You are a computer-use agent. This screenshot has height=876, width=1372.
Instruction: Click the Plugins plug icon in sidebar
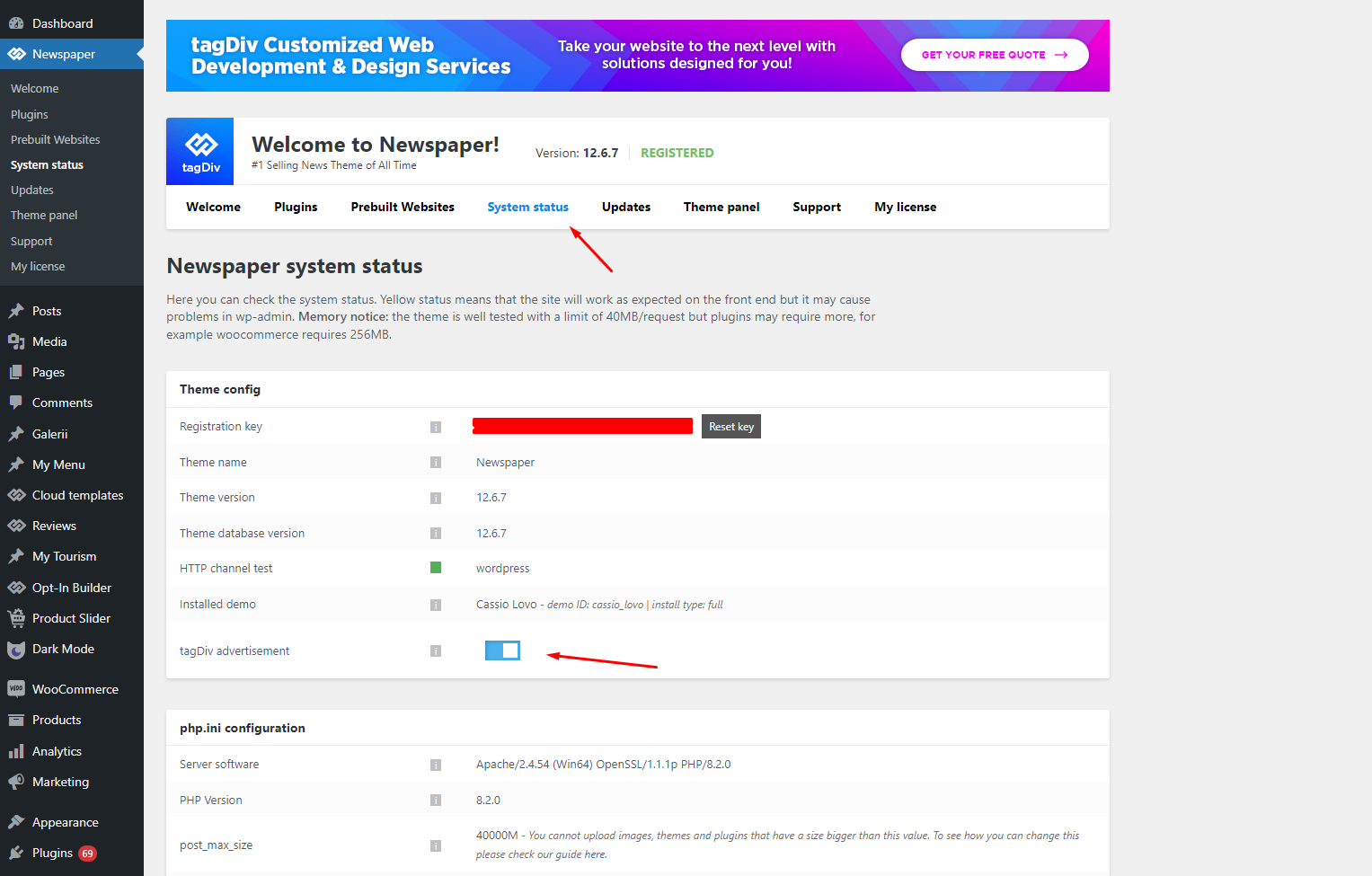[16, 853]
